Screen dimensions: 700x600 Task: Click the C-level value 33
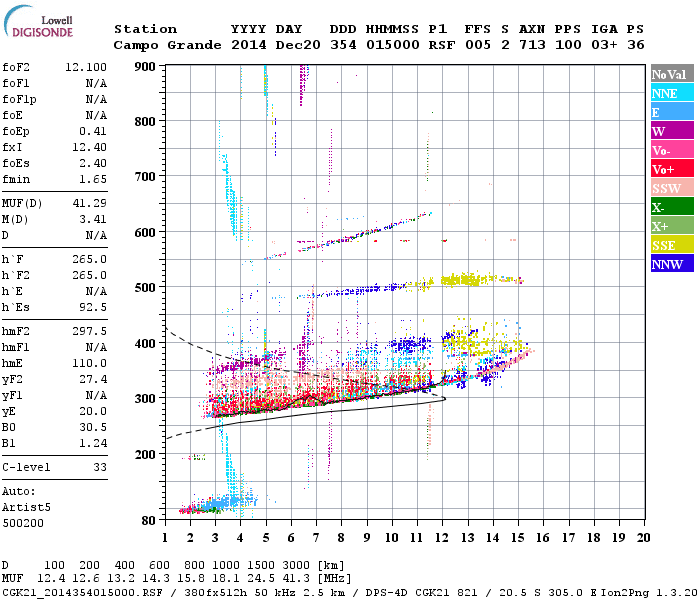[x=100, y=467]
